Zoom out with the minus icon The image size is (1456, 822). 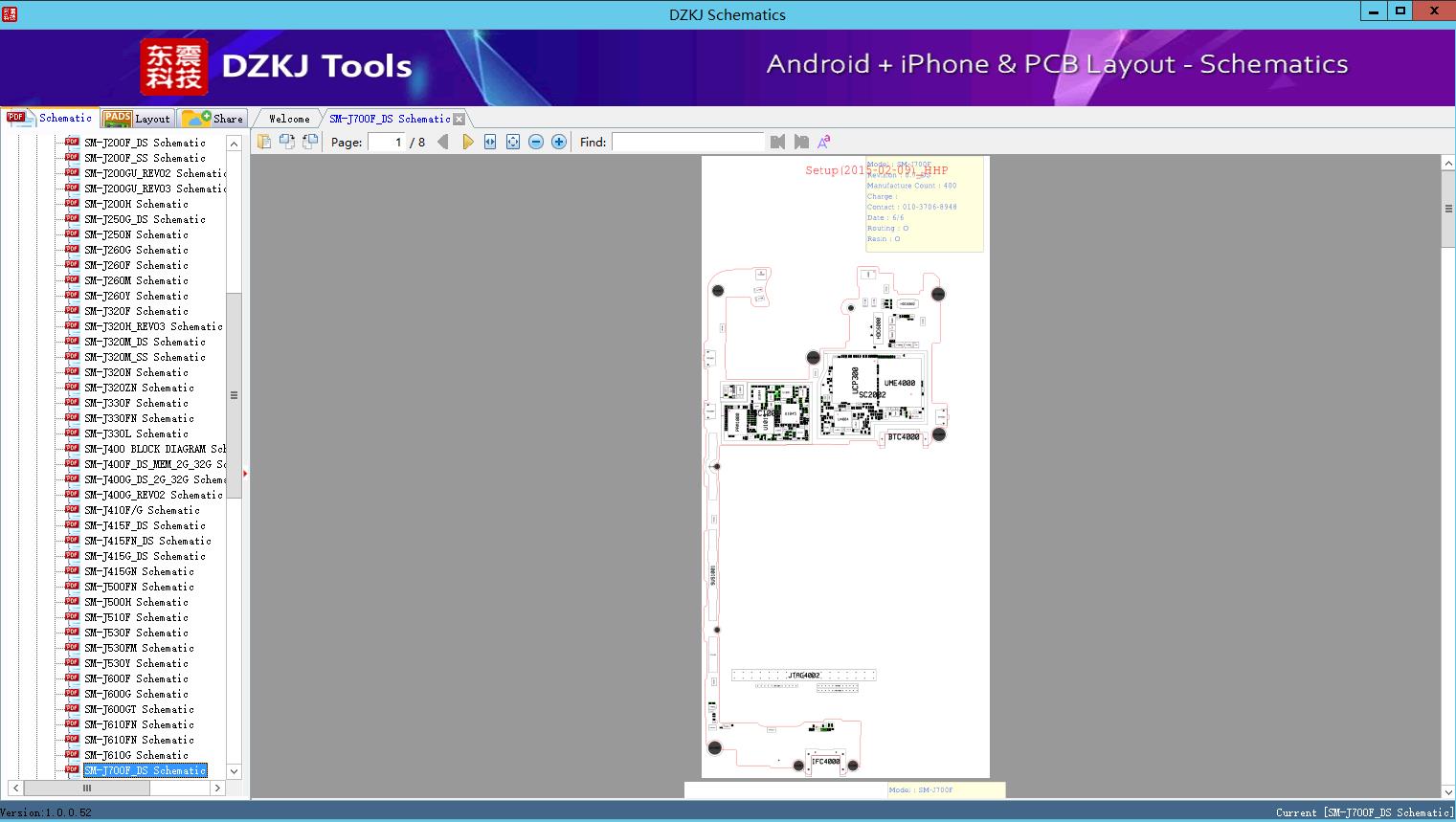click(536, 142)
